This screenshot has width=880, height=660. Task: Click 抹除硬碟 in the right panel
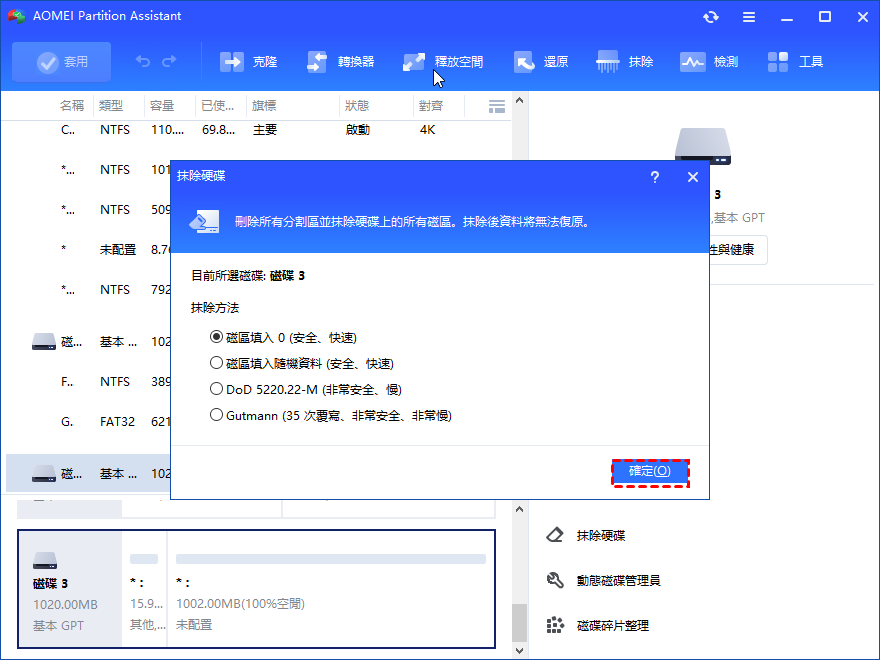click(x=601, y=535)
